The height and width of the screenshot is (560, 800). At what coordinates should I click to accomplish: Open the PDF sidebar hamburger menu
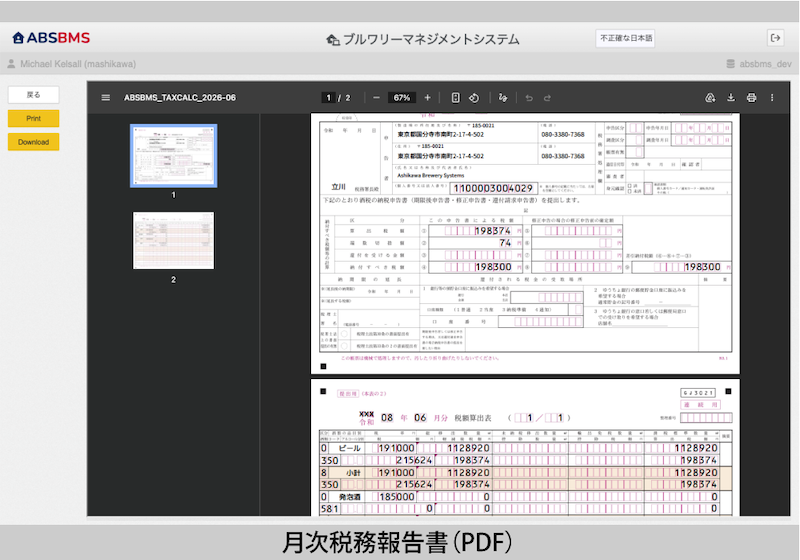(106, 97)
